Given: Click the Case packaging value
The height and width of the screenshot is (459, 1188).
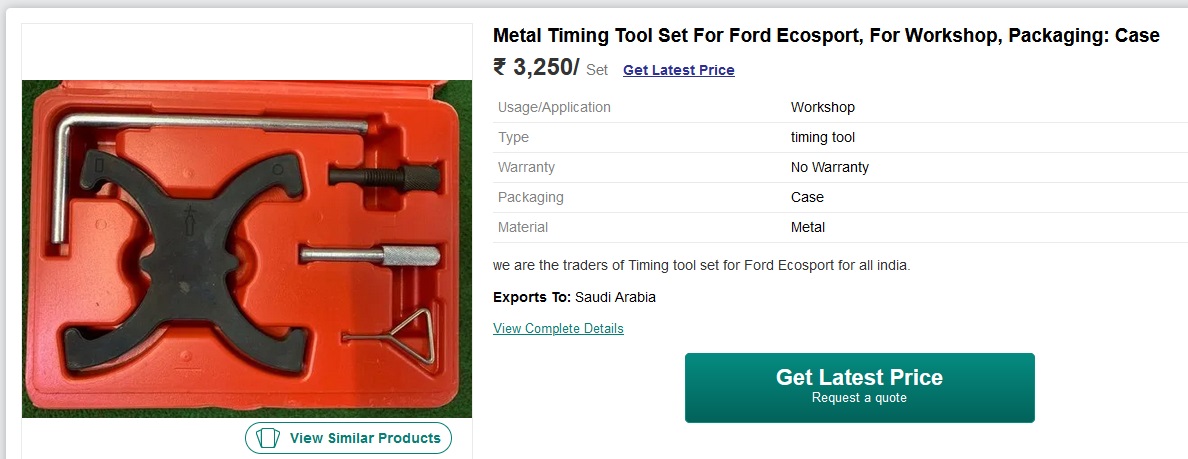Looking at the screenshot, I should click(x=807, y=197).
